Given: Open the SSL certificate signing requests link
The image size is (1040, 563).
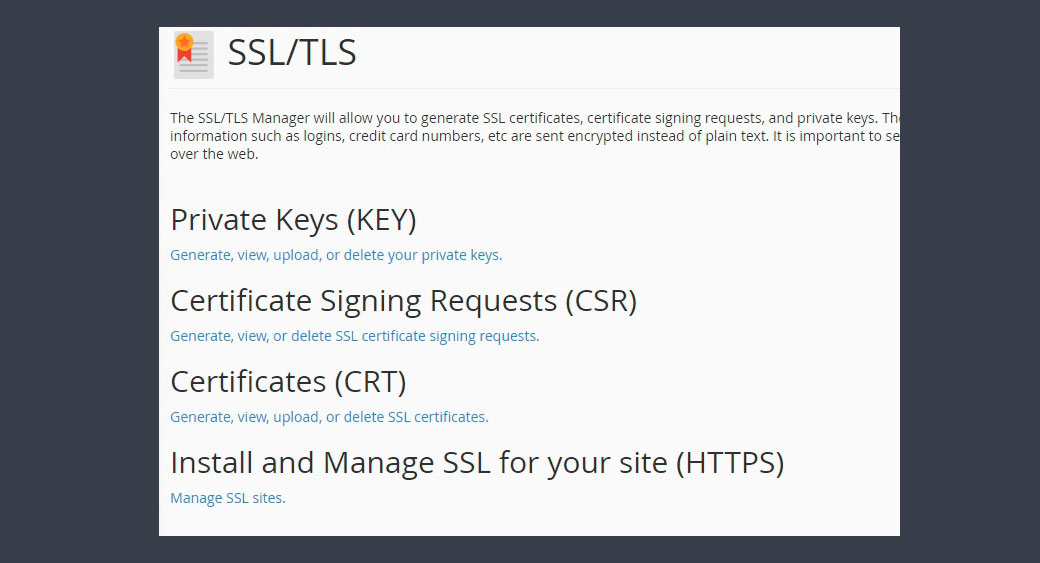Looking at the screenshot, I should (x=354, y=336).
